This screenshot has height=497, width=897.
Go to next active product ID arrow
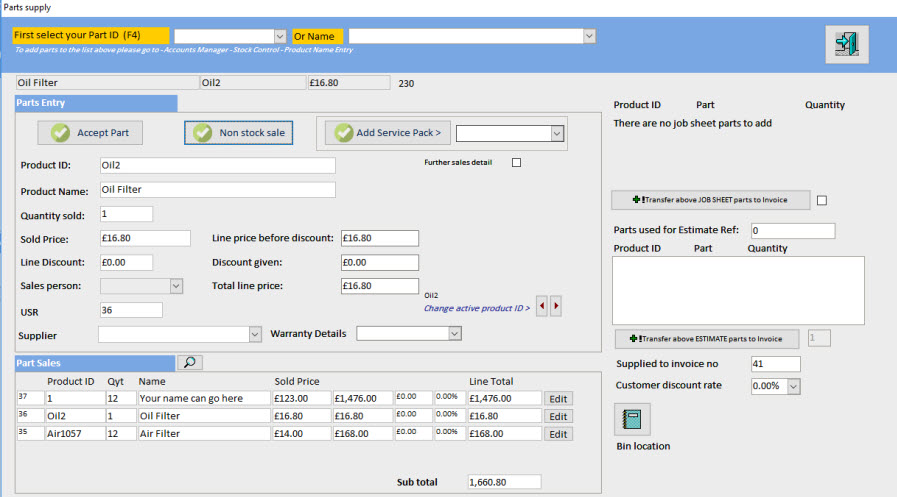pos(556,306)
